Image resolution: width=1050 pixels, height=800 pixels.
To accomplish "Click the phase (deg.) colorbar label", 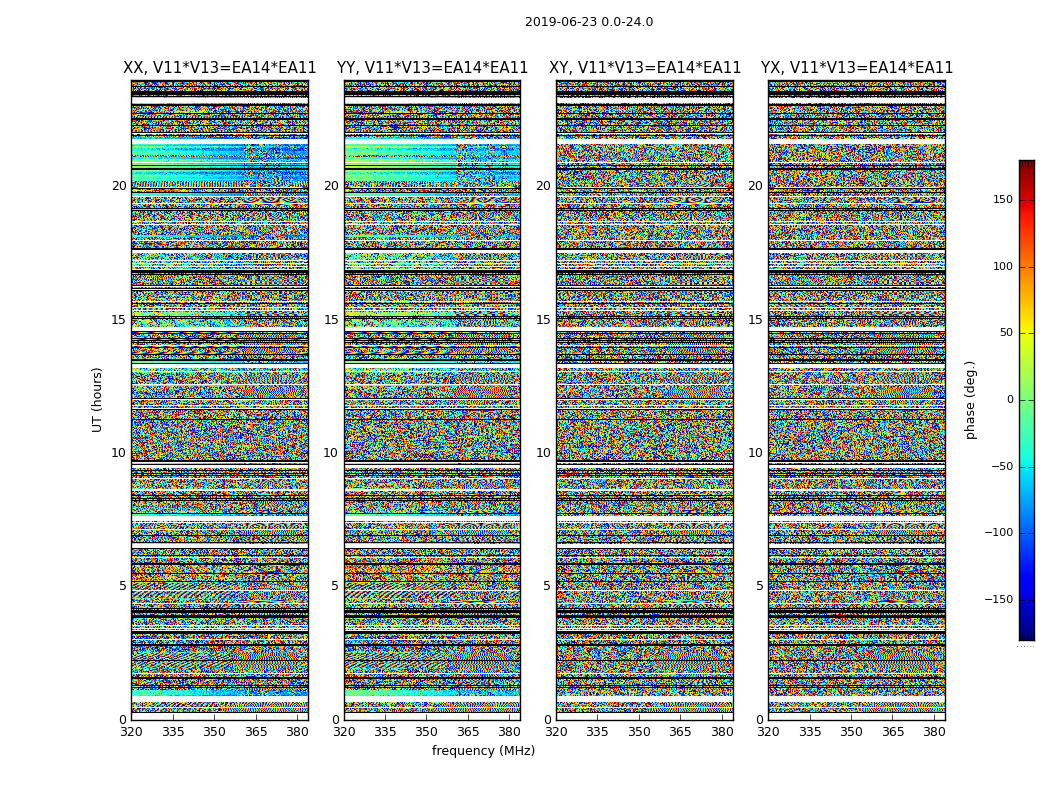I will [x=970, y=400].
